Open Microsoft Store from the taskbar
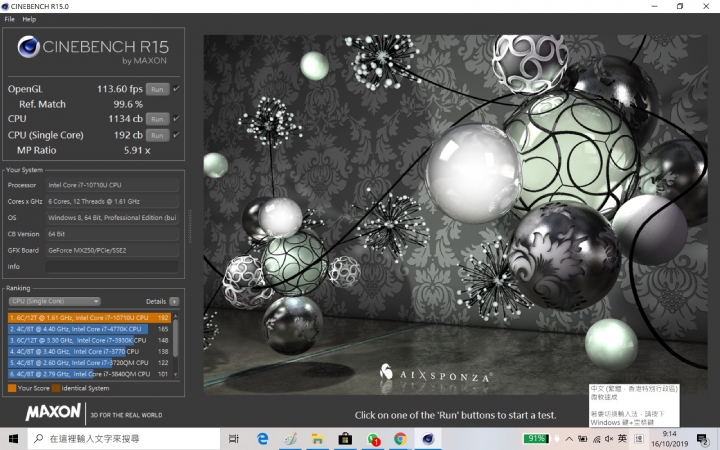 point(345,439)
